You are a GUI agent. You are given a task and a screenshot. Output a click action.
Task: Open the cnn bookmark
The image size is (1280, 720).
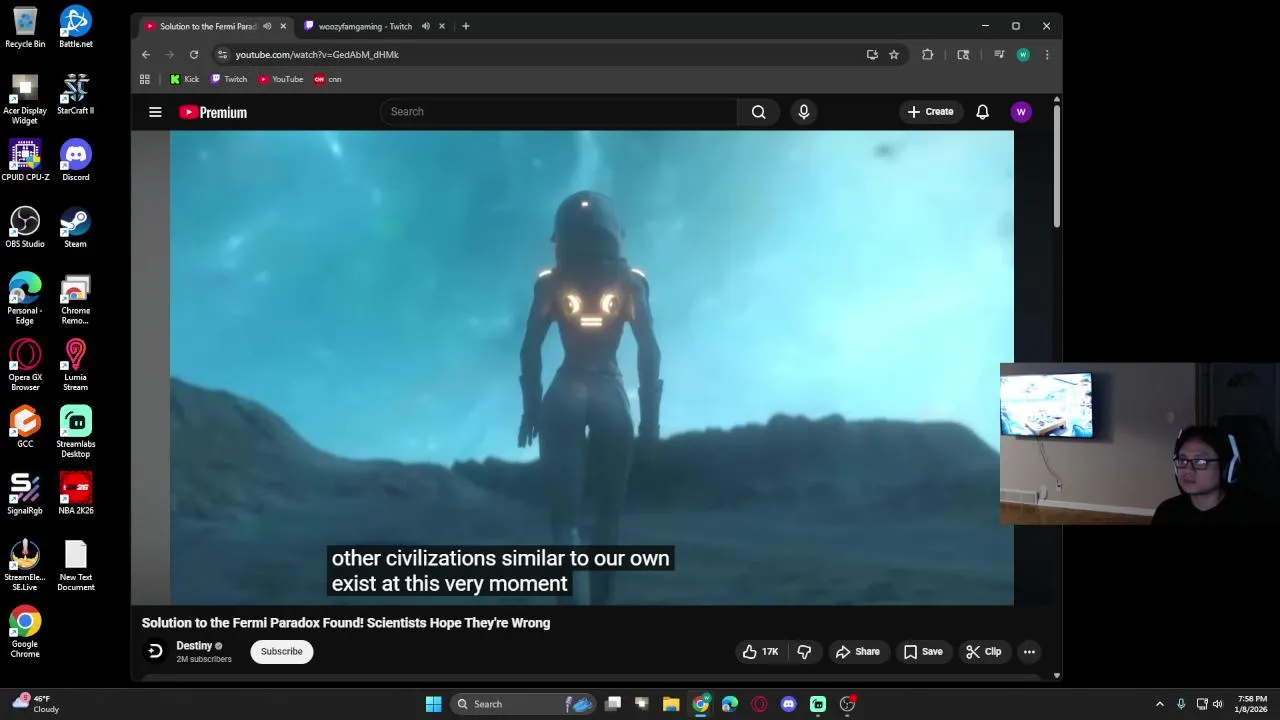point(328,79)
